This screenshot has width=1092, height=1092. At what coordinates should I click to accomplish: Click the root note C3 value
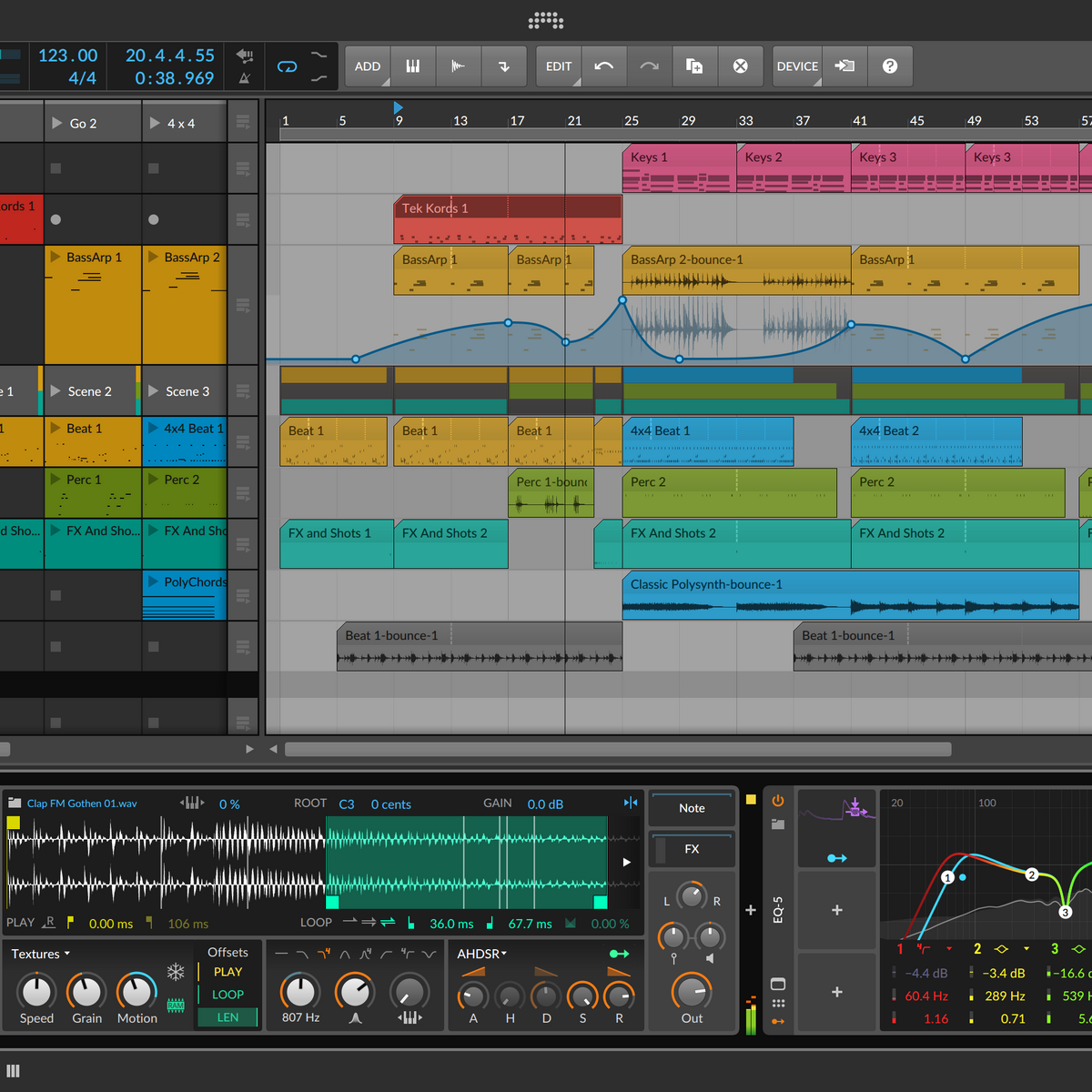(x=347, y=804)
